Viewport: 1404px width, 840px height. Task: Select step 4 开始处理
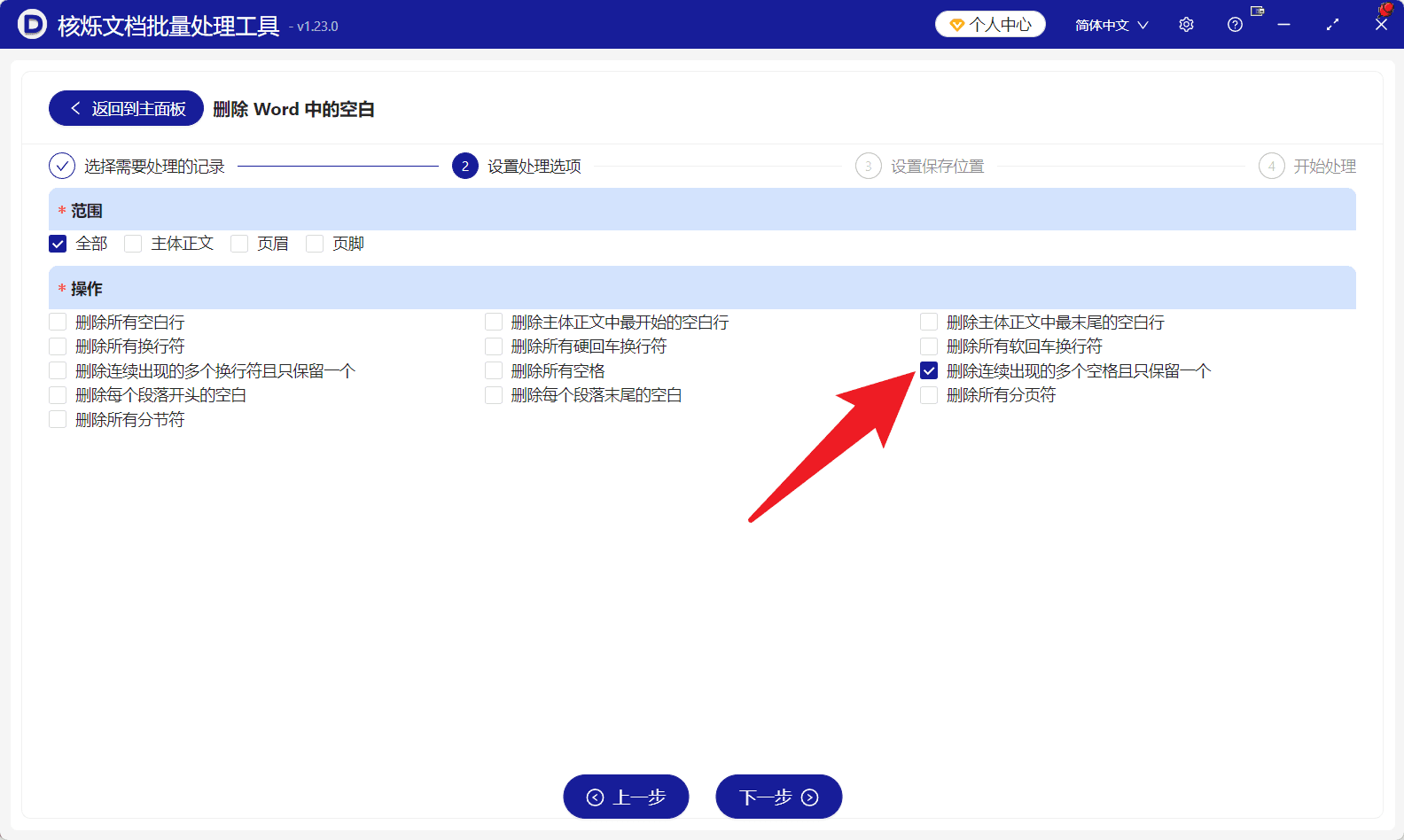click(1307, 166)
